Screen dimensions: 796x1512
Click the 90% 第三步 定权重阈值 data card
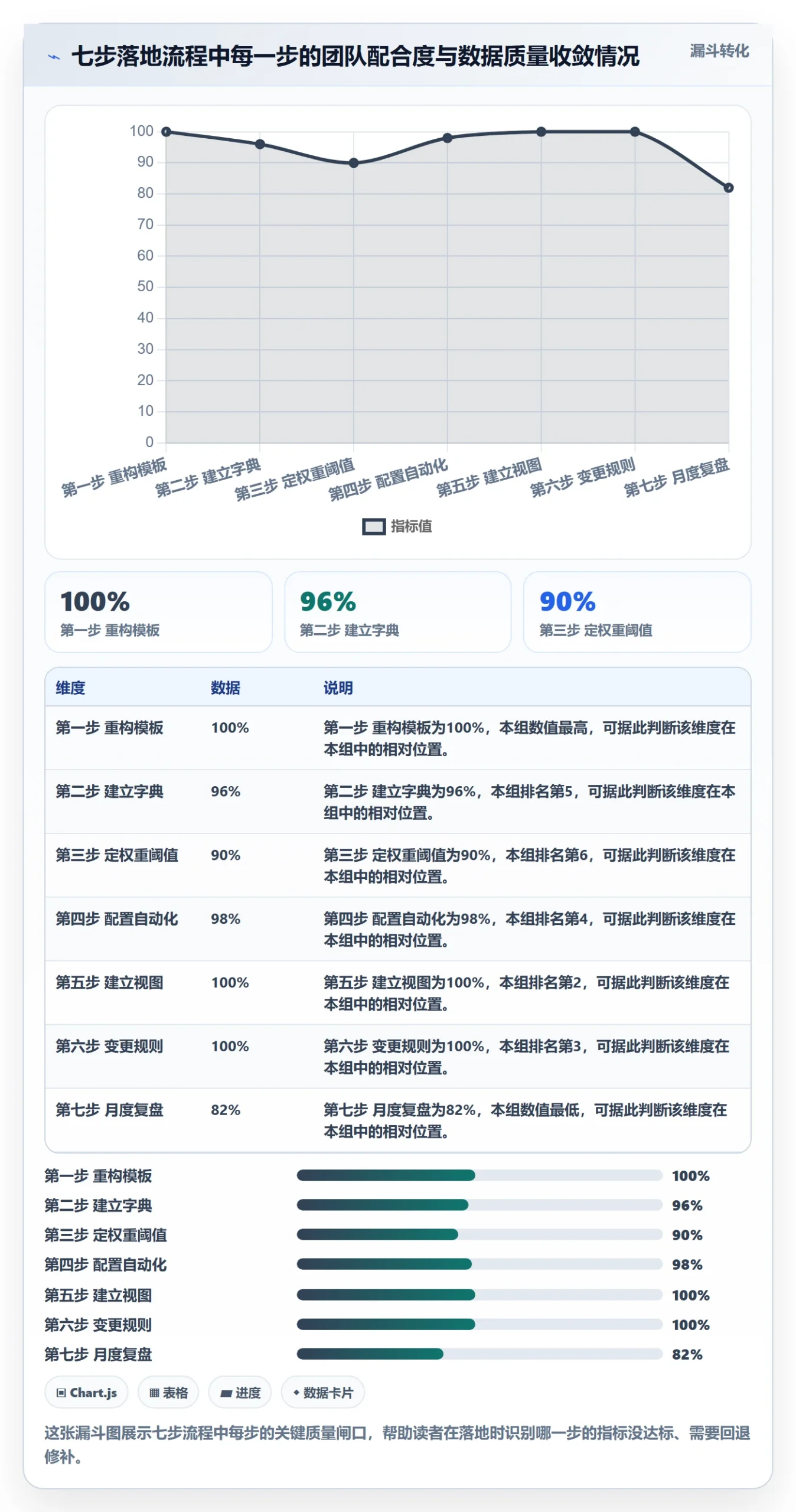(x=637, y=612)
